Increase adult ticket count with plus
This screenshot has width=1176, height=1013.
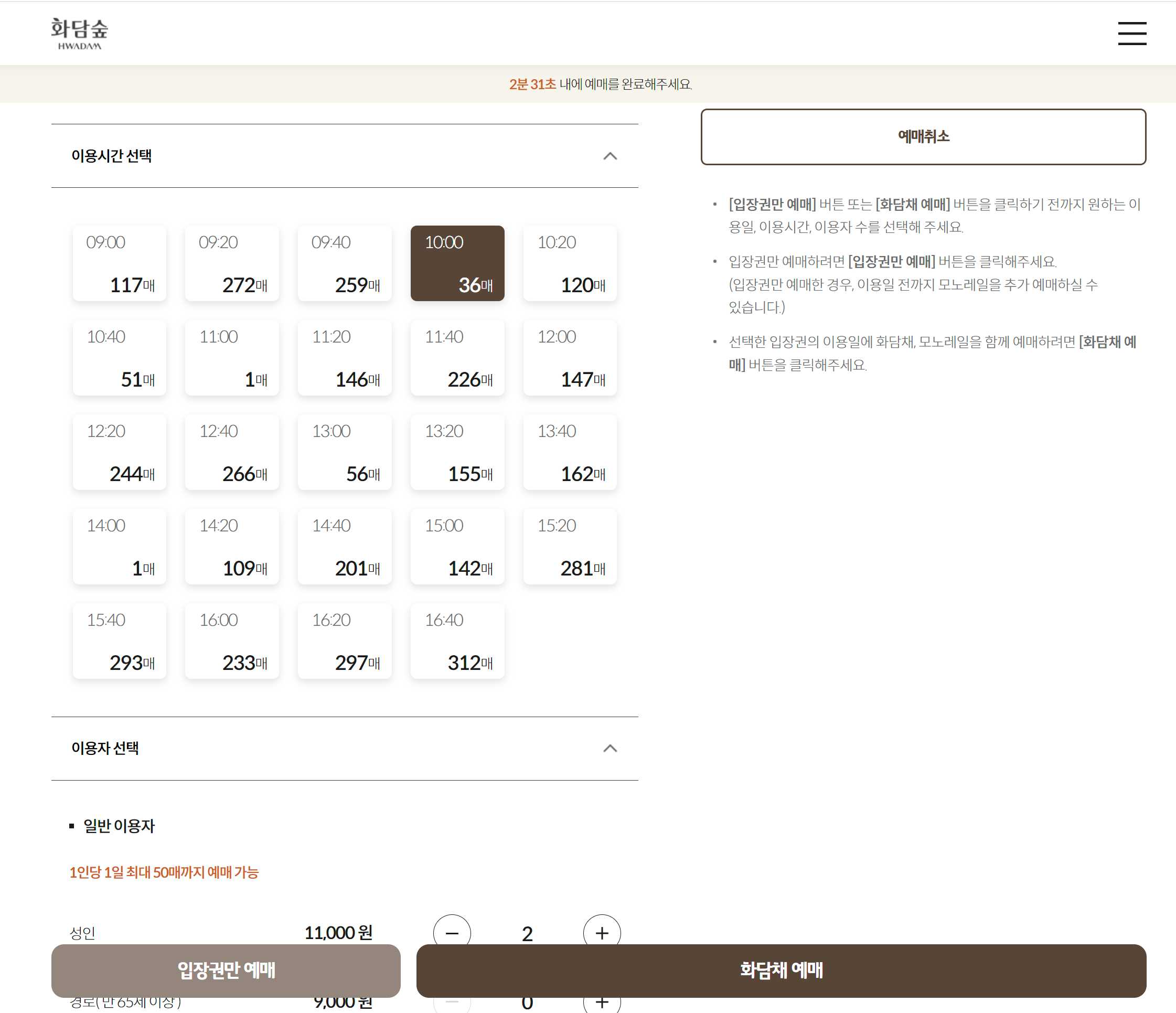pos(602,932)
